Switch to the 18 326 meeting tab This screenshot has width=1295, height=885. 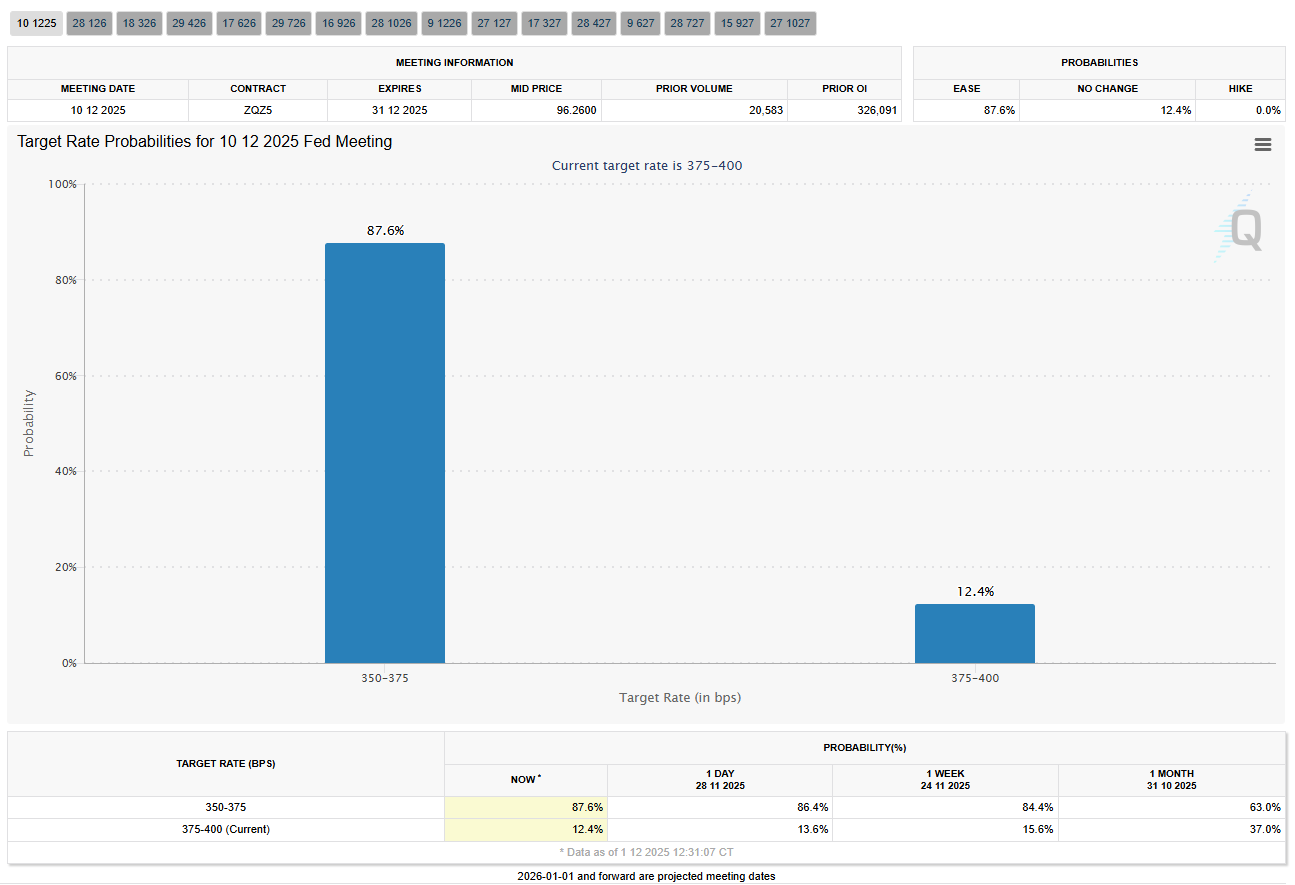pyautogui.click(x=140, y=23)
